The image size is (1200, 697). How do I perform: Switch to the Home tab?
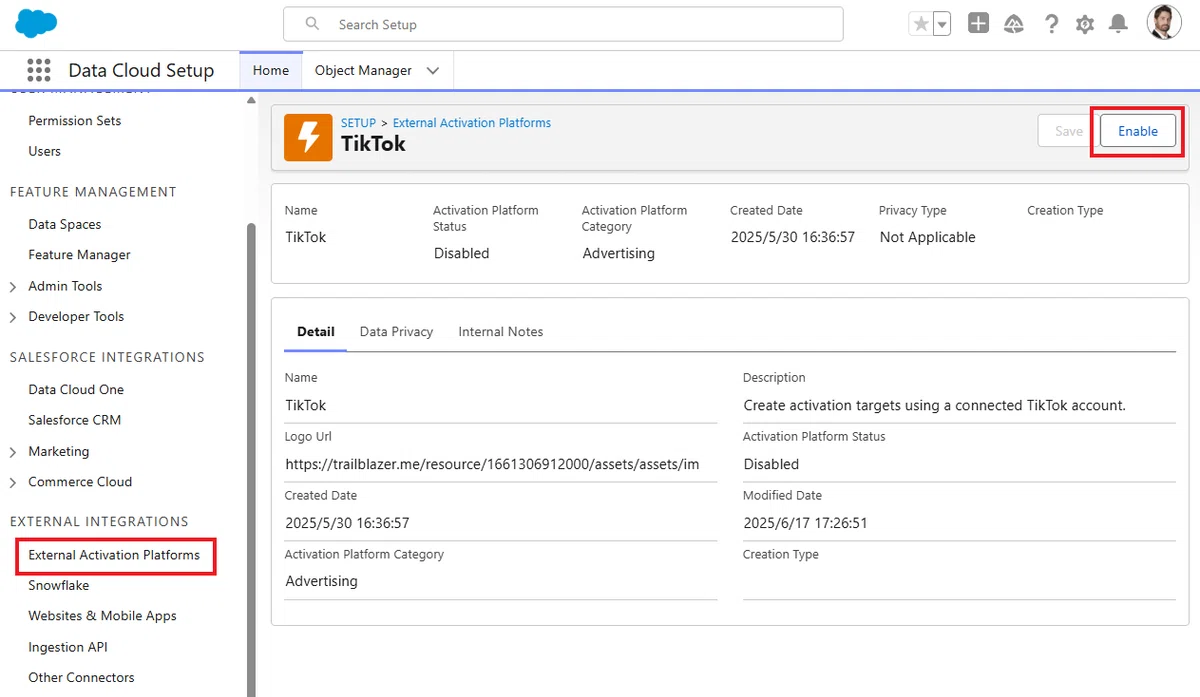(271, 70)
